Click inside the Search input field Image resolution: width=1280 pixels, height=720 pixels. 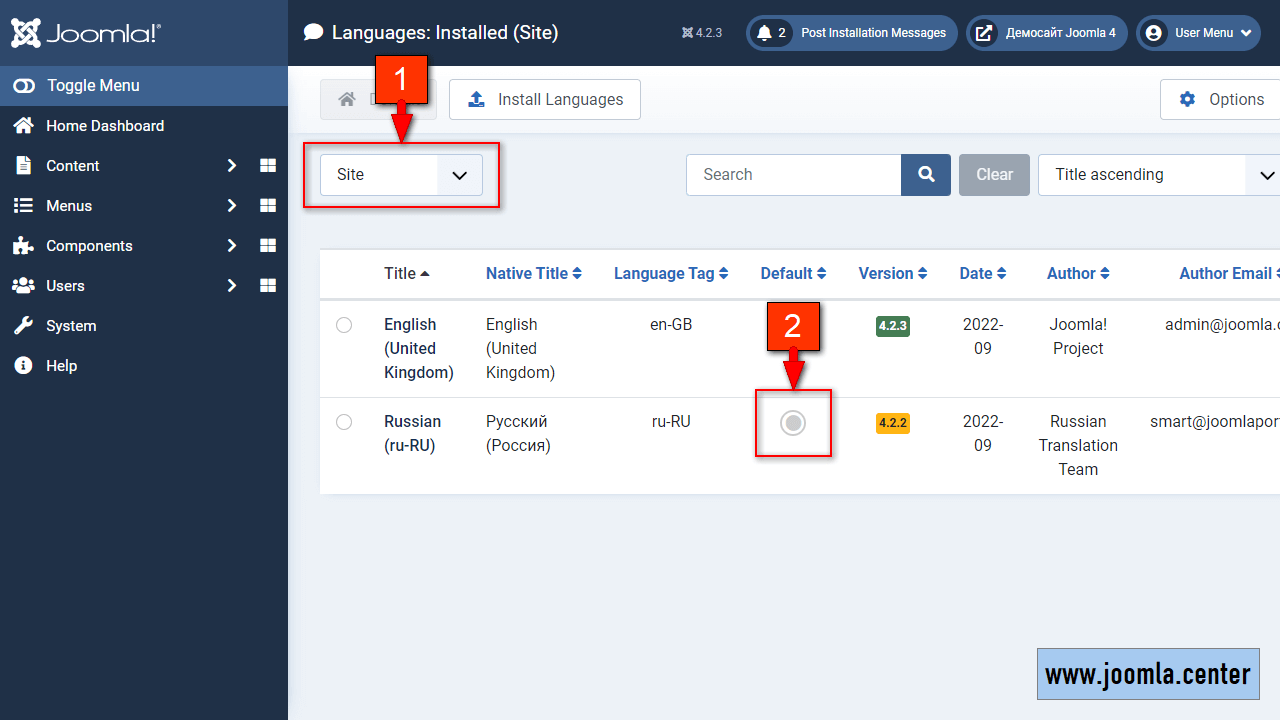point(793,175)
